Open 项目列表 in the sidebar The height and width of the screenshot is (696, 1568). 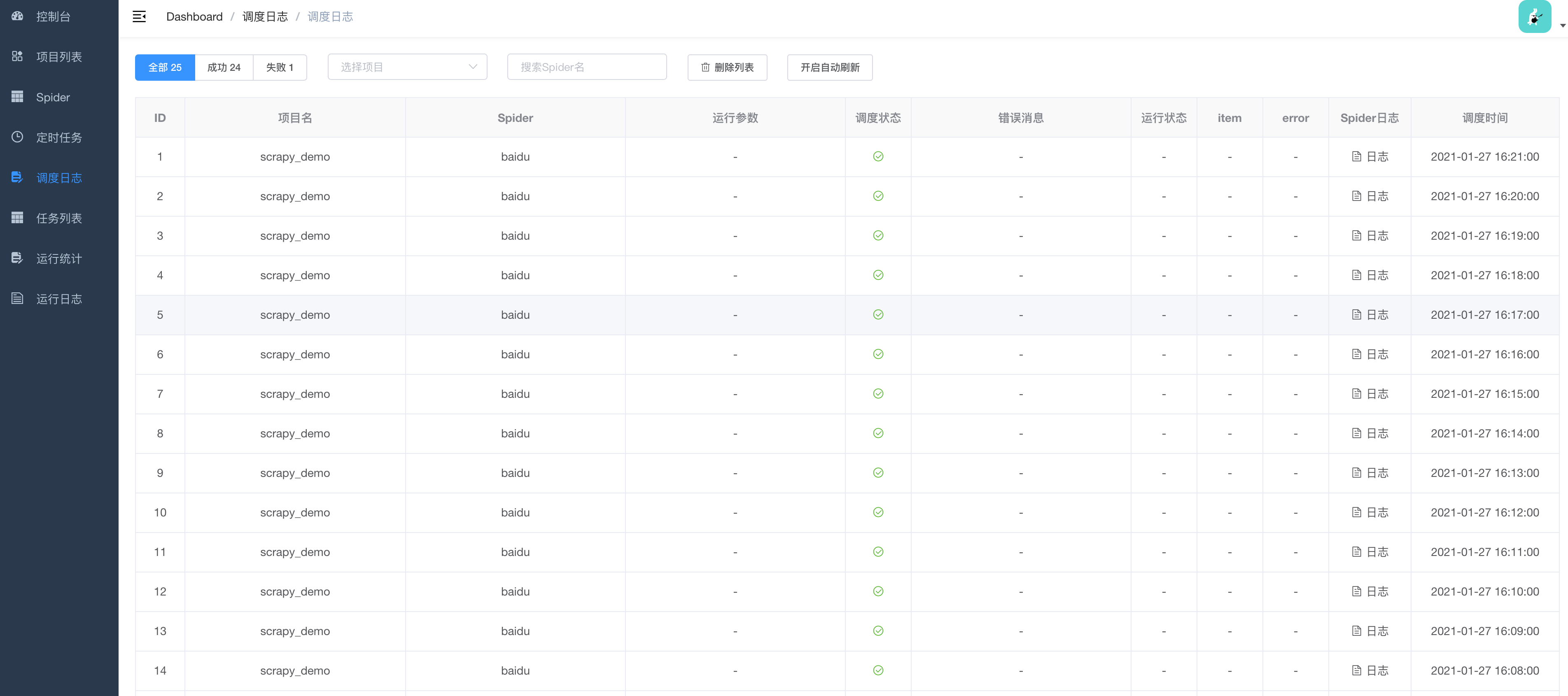click(x=58, y=57)
